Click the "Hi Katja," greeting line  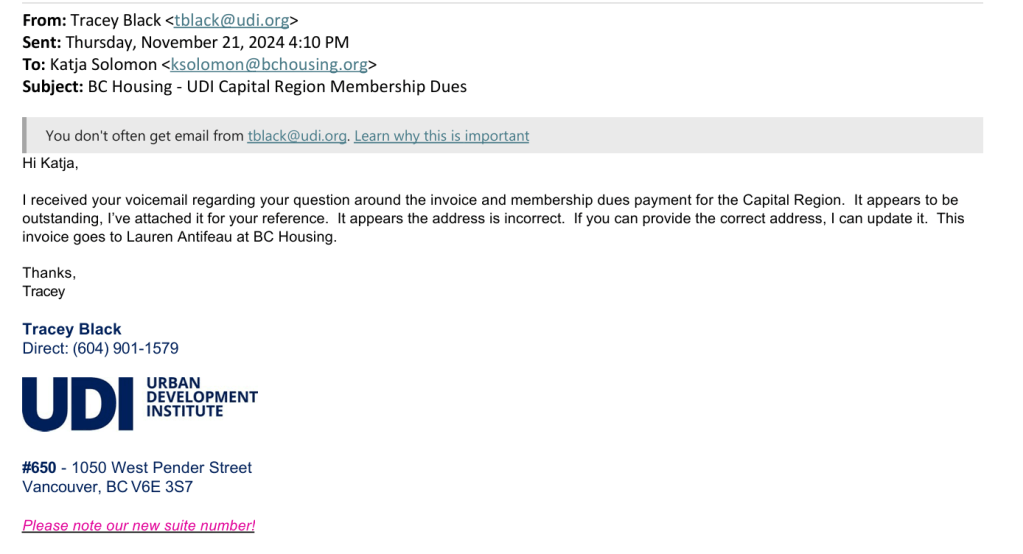pos(50,162)
